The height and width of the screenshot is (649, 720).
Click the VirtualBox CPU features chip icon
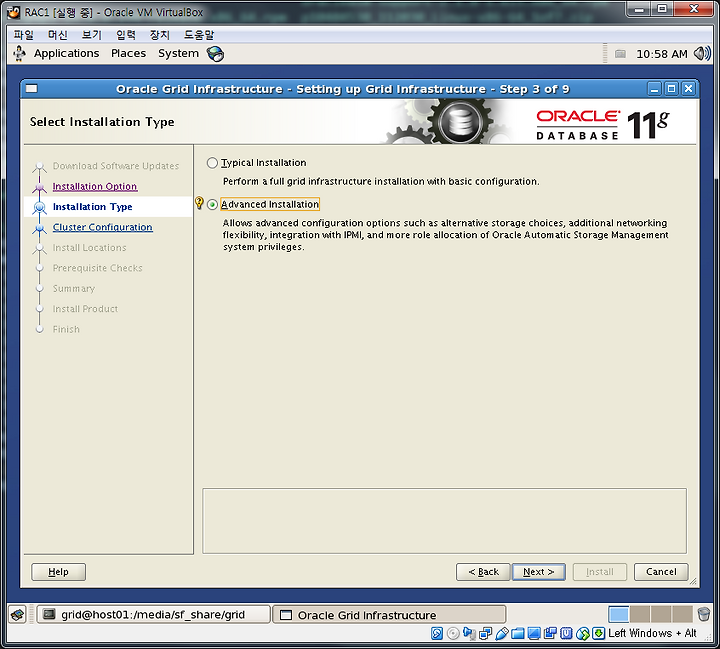(566, 633)
